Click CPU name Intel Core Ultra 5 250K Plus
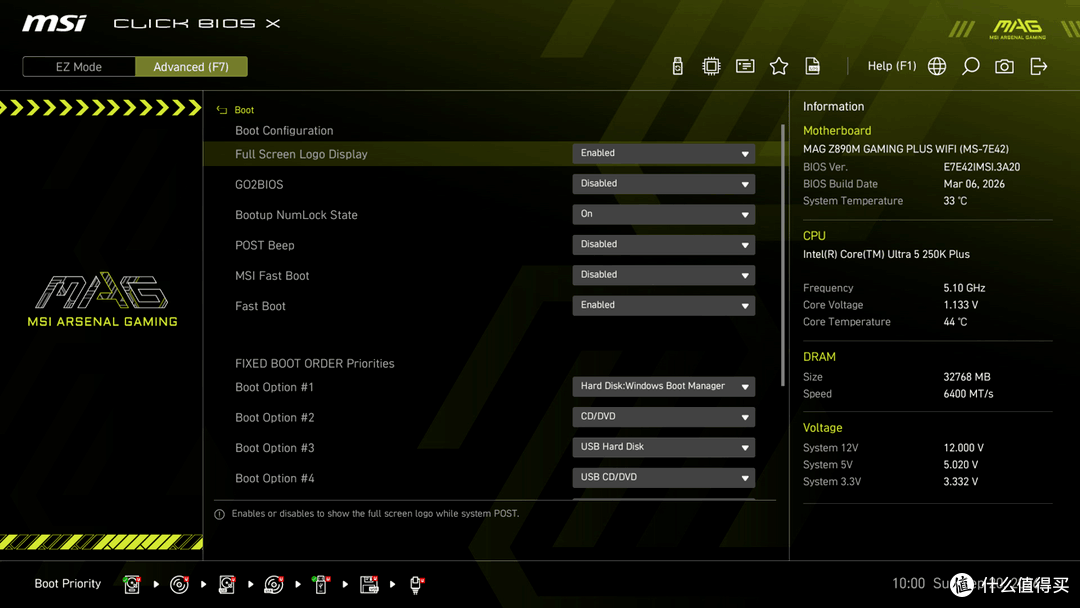This screenshot has height=608, width=1080. click(x=886, y=254)
